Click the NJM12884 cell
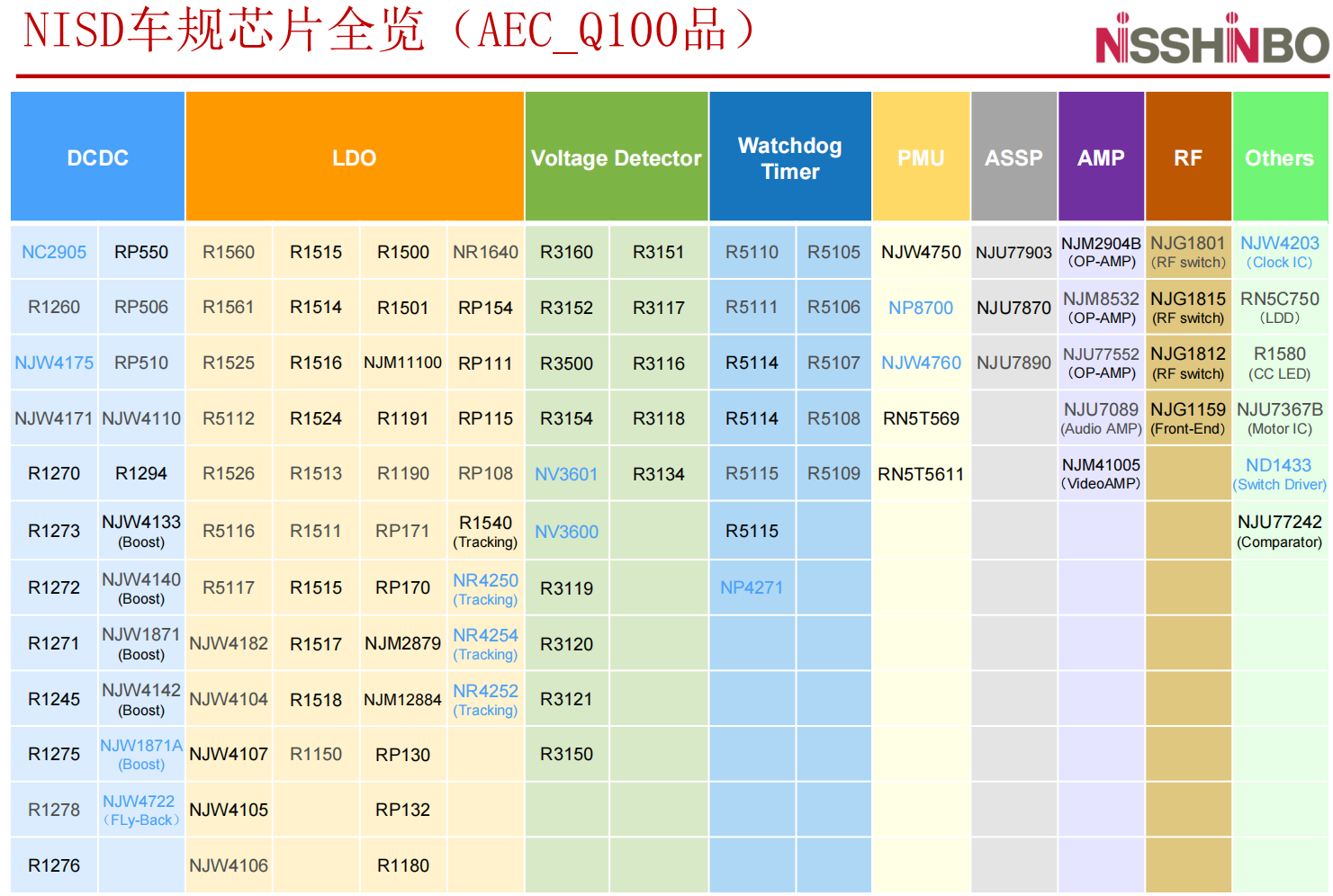This screenshot has width=1333, height=896. [x=403, y=699]
